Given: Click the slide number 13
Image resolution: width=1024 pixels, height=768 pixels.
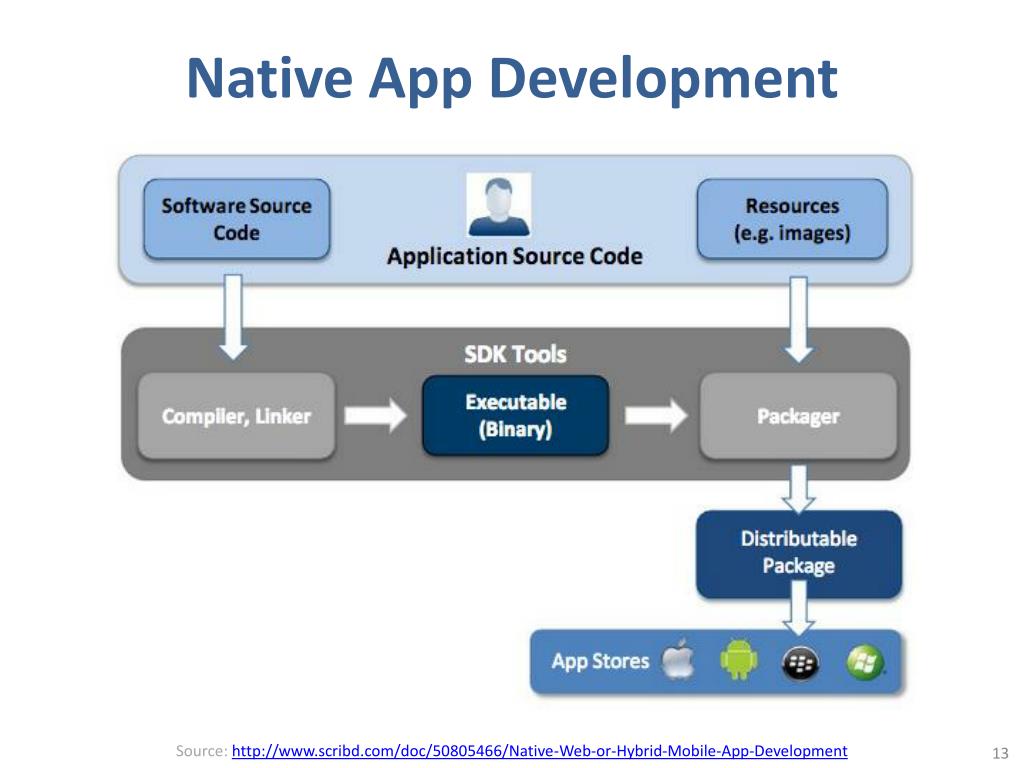Looking at the screenshot, I should point(1000,753).
